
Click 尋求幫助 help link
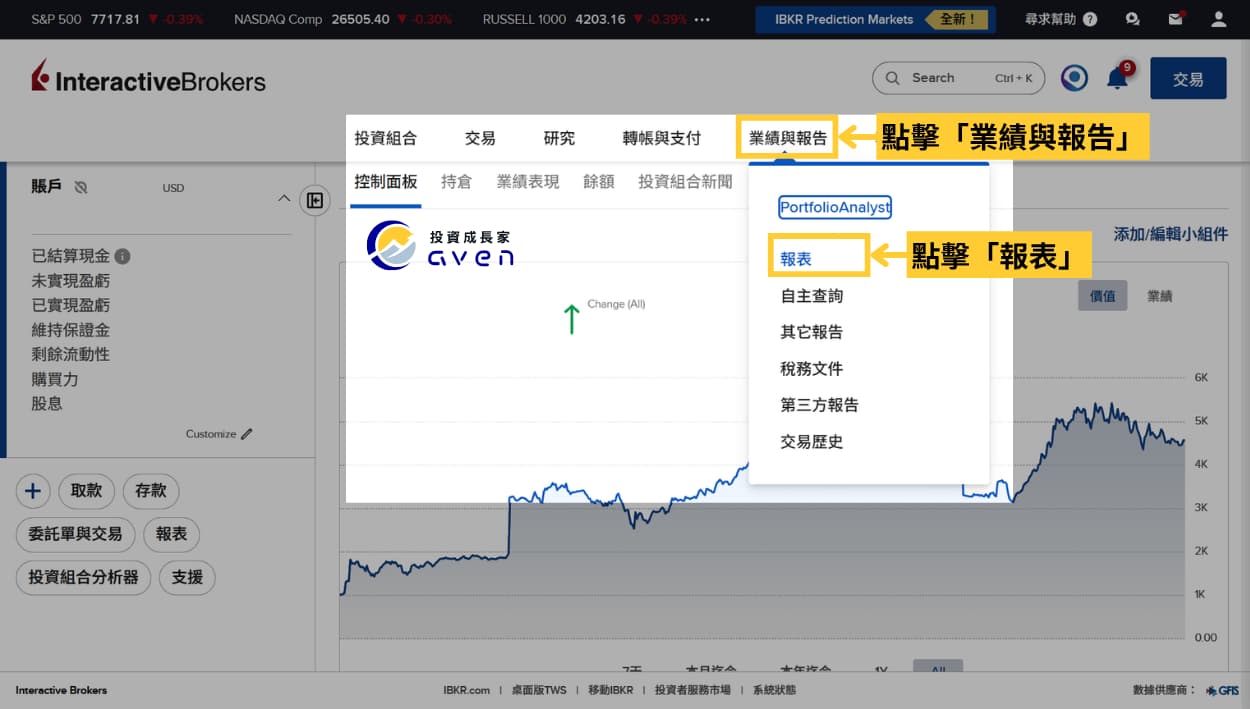click(x=1052, y=19)
